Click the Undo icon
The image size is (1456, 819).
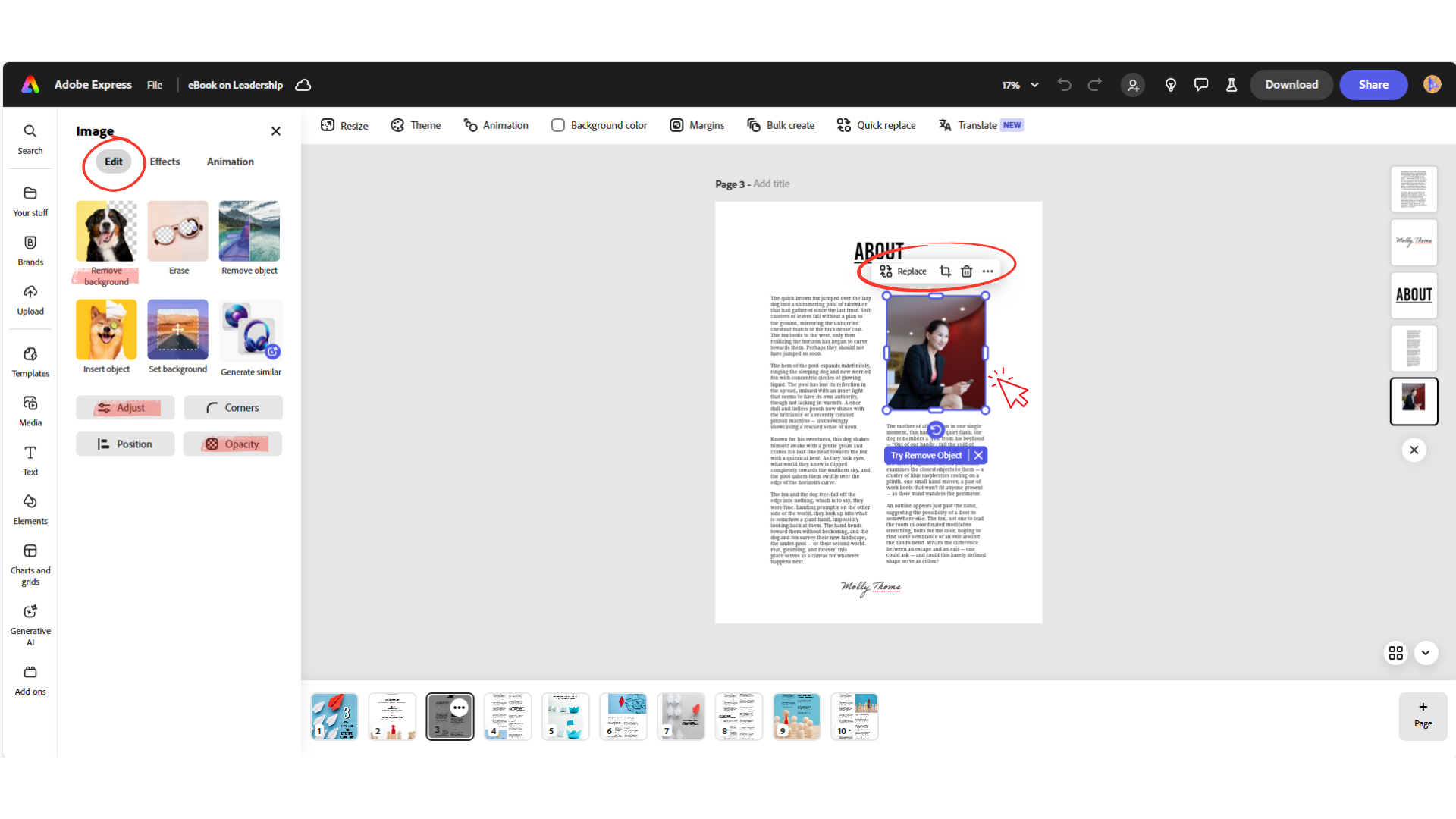(1064, 85)
